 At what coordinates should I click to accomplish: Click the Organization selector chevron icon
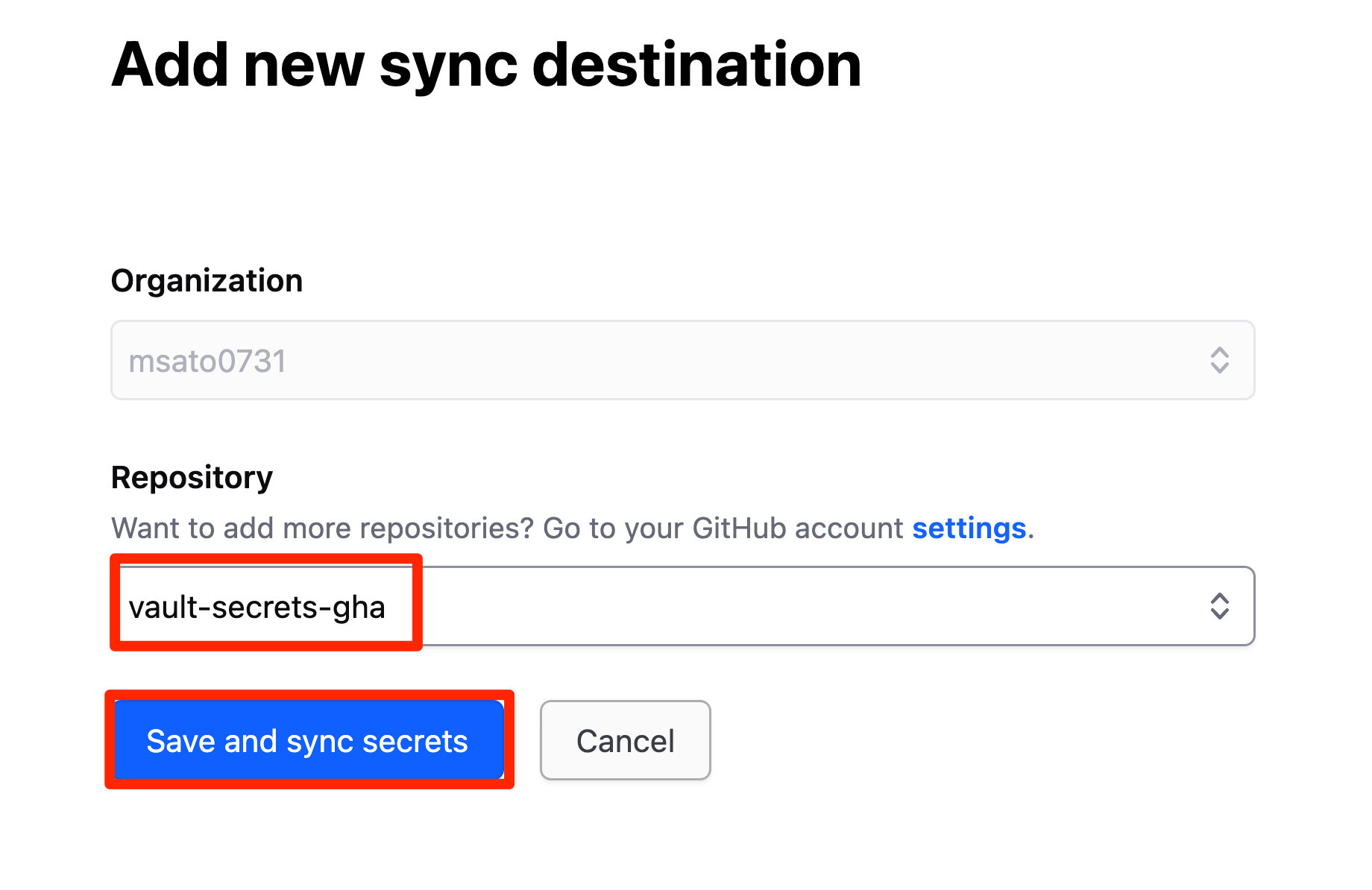(1221, 360)
